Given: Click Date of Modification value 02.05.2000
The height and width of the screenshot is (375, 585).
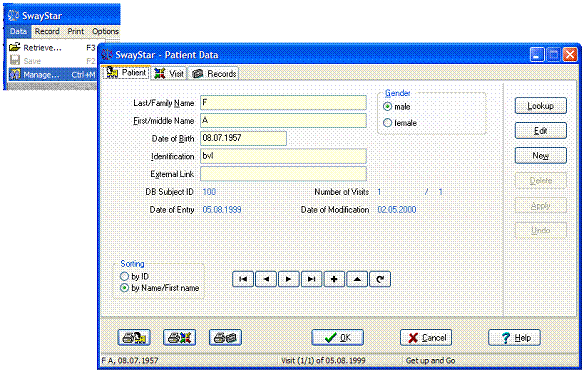Looking at the screenshot, I should click(397, 210).
